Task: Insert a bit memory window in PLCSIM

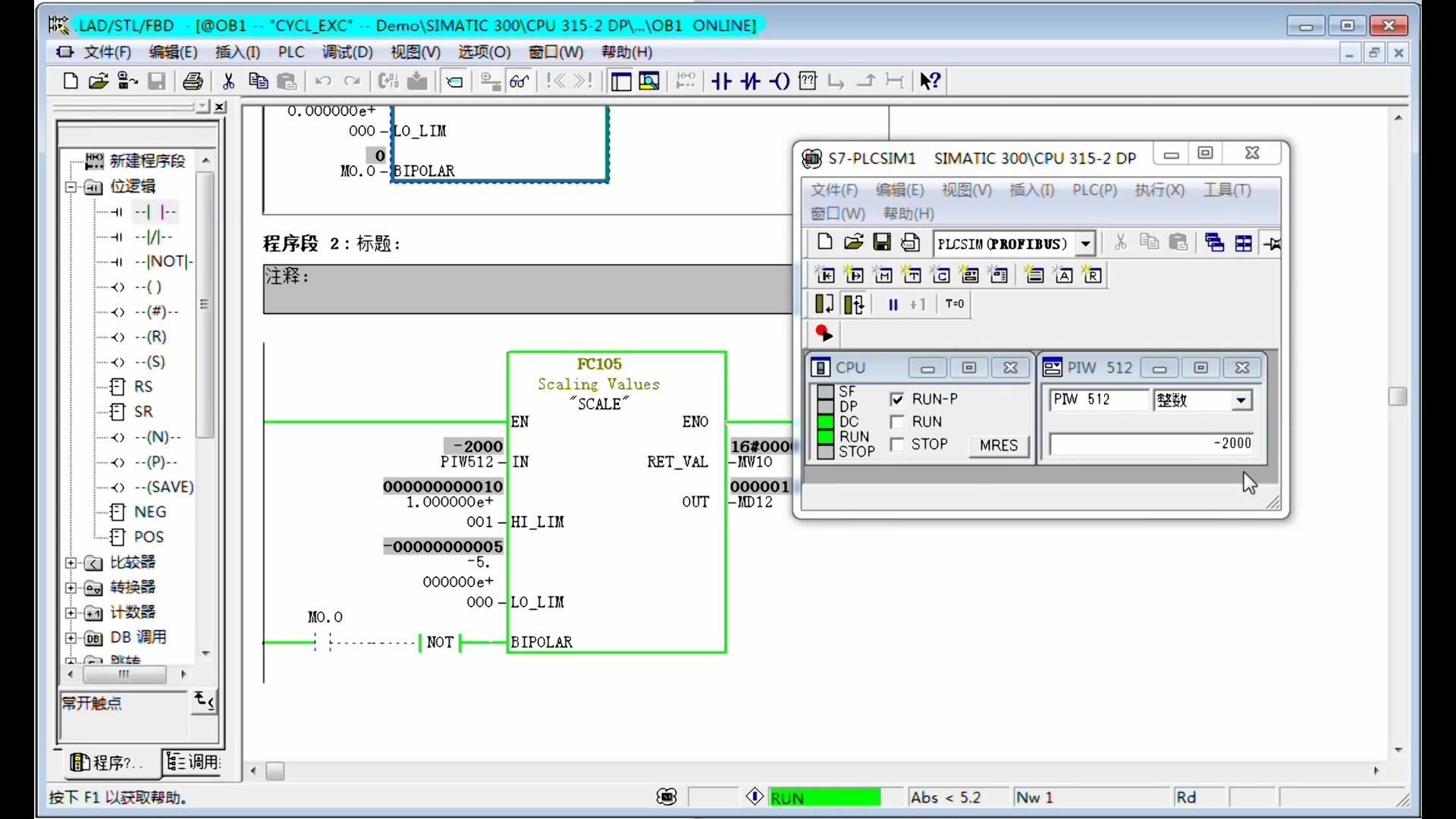Action: pos(883,275)
